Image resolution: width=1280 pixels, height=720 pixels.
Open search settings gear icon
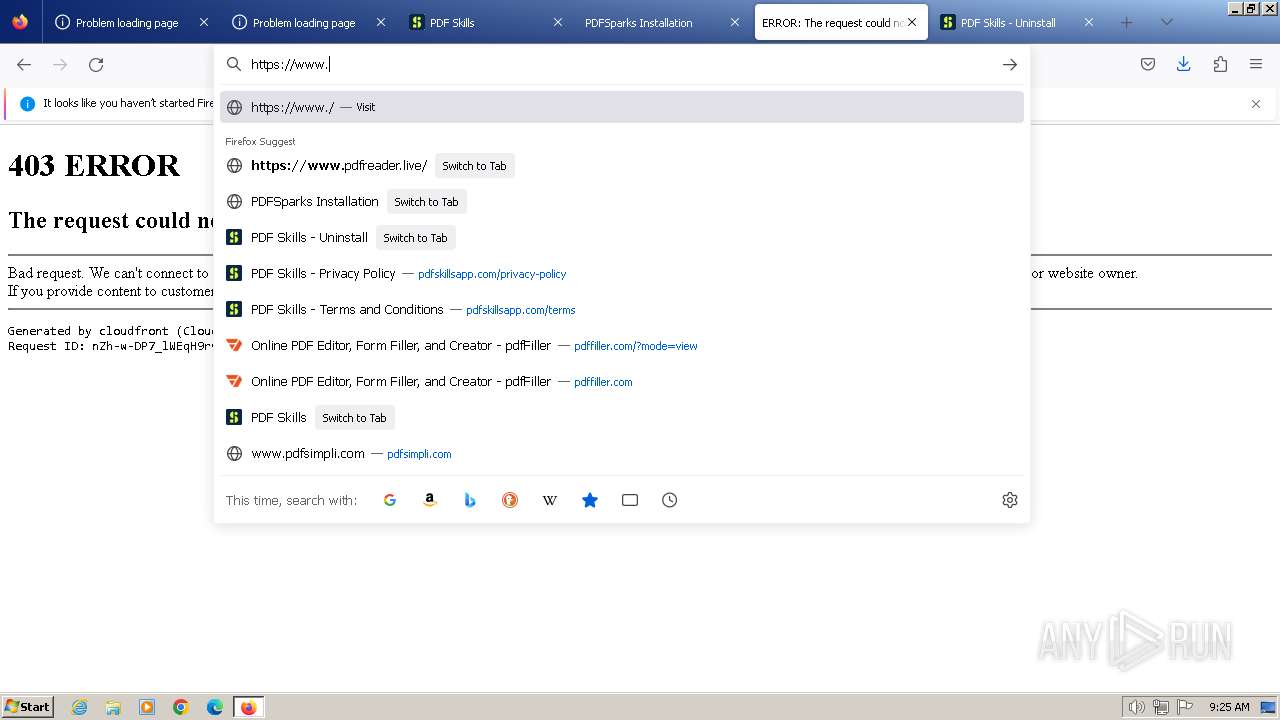1010,500
